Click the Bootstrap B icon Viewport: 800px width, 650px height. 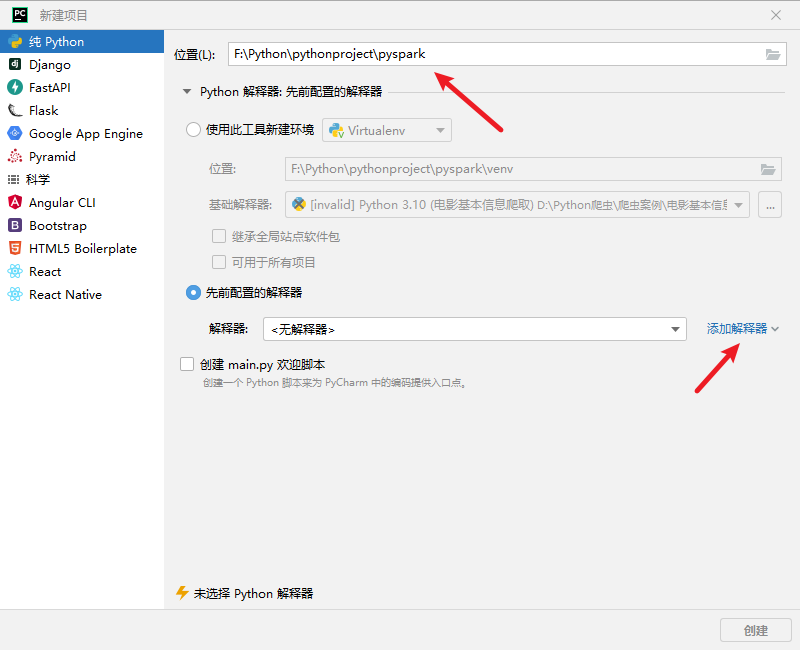point(15,225)
